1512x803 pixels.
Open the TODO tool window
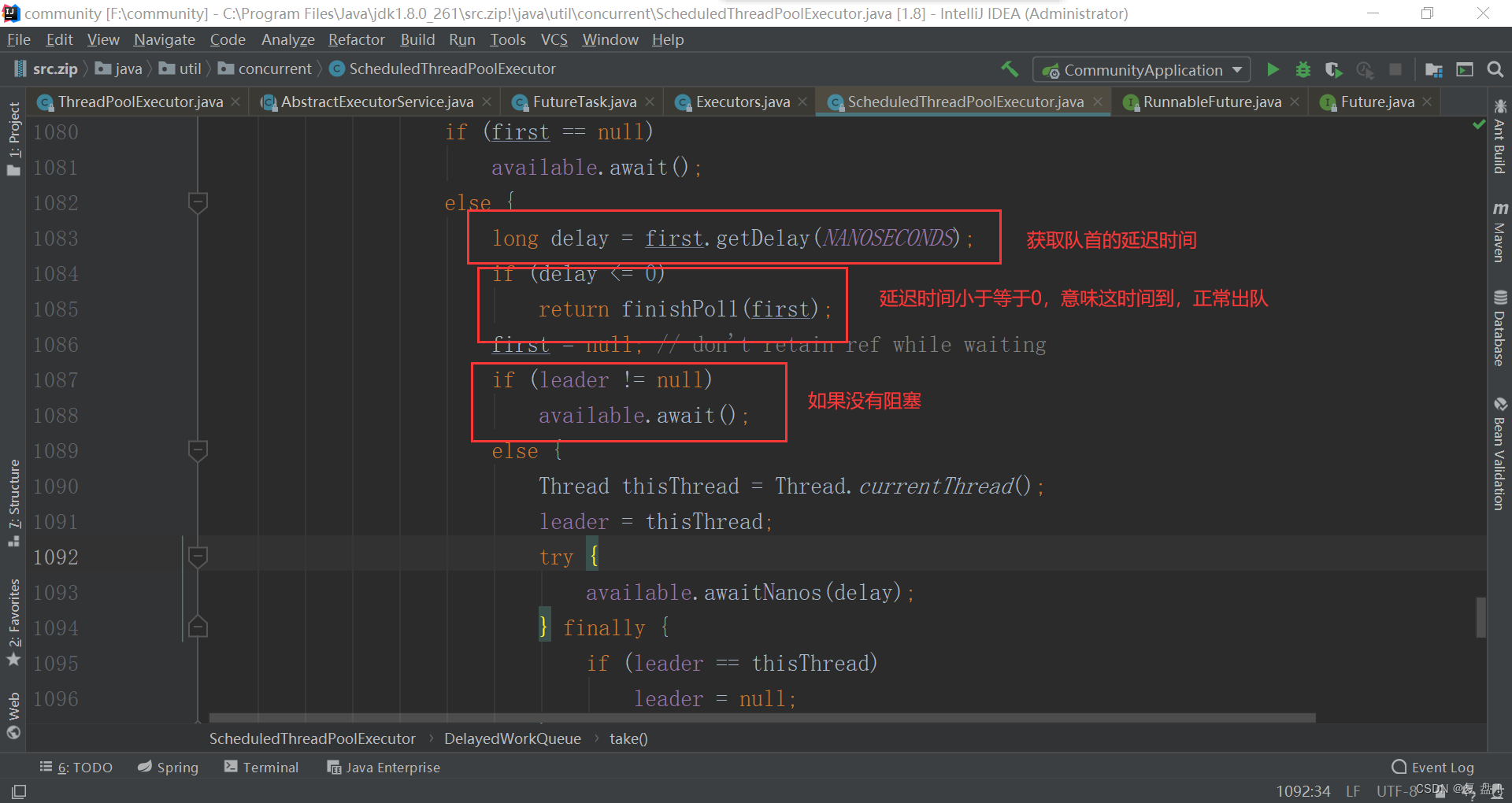pos(76,768)
